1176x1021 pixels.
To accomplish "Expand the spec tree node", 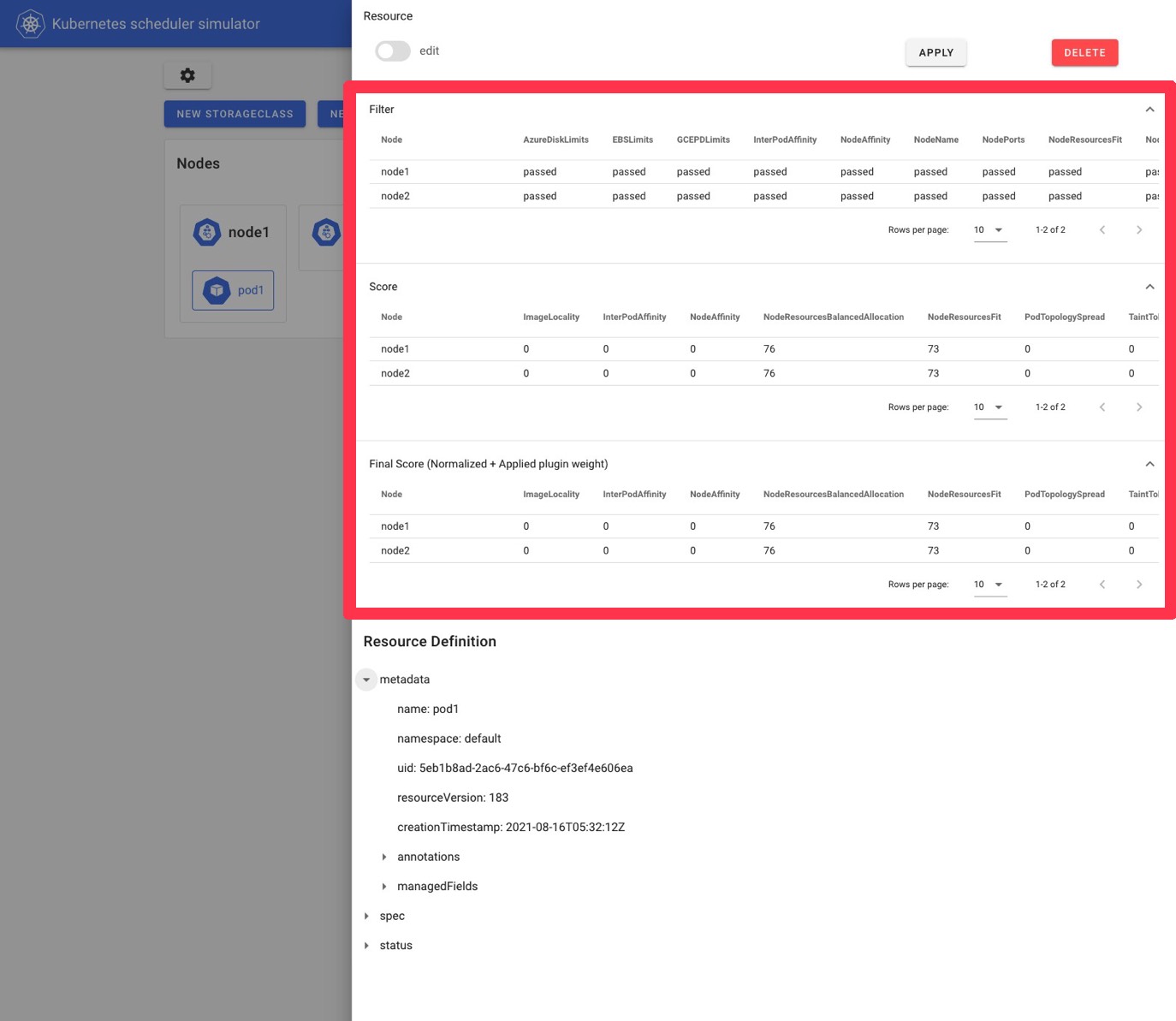I will coord(366,916).
